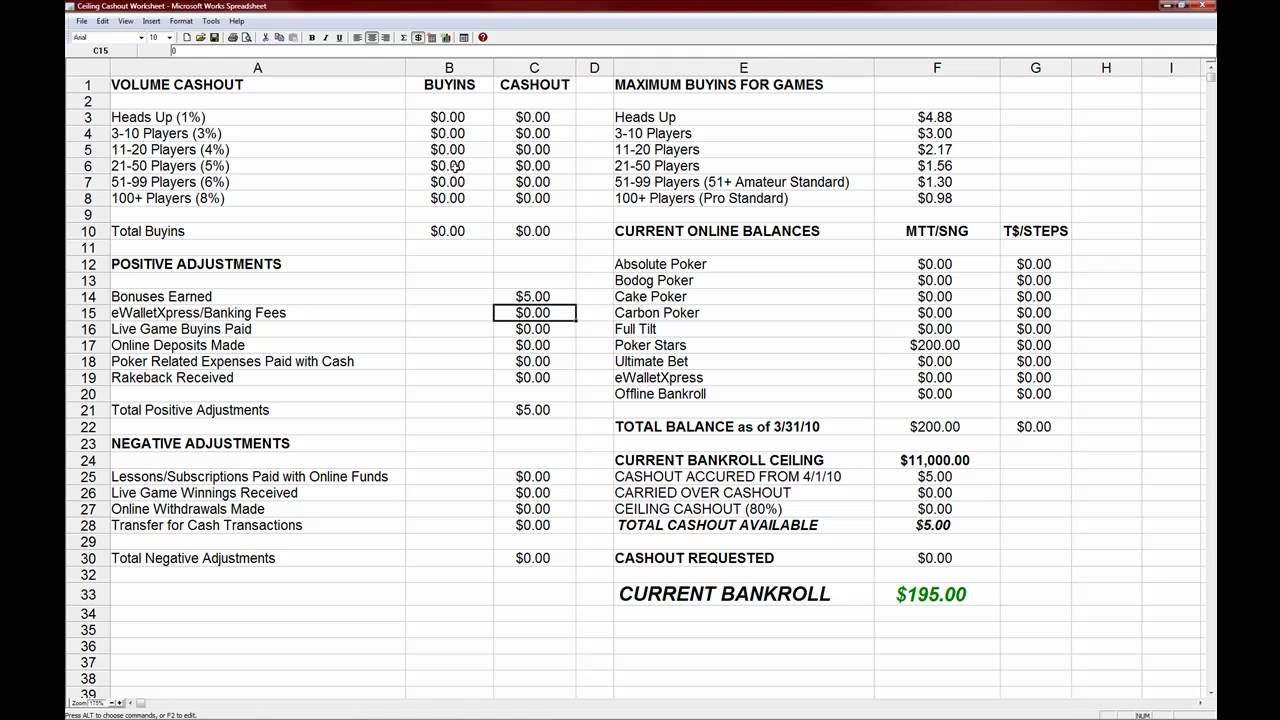Screen dimensions: 1280x720
Task: Open Print Preview from the toolbar
Action: point(247,38)
